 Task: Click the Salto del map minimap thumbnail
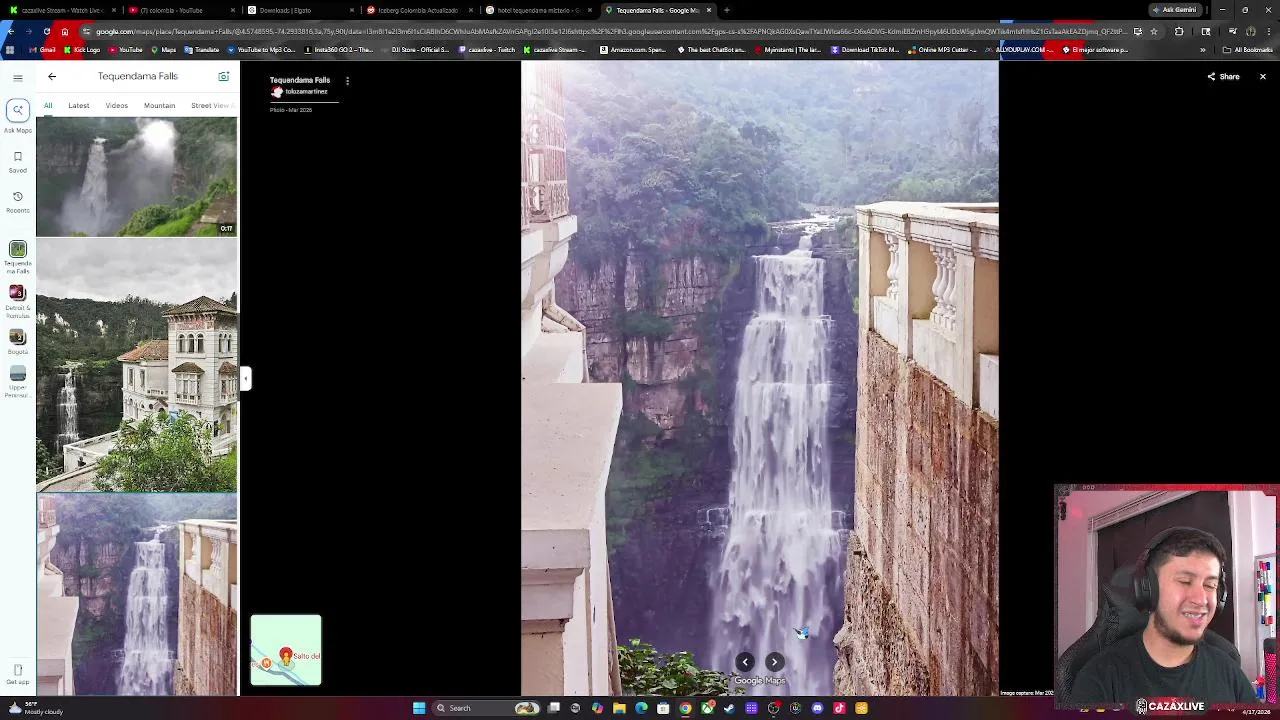[286, 651]
